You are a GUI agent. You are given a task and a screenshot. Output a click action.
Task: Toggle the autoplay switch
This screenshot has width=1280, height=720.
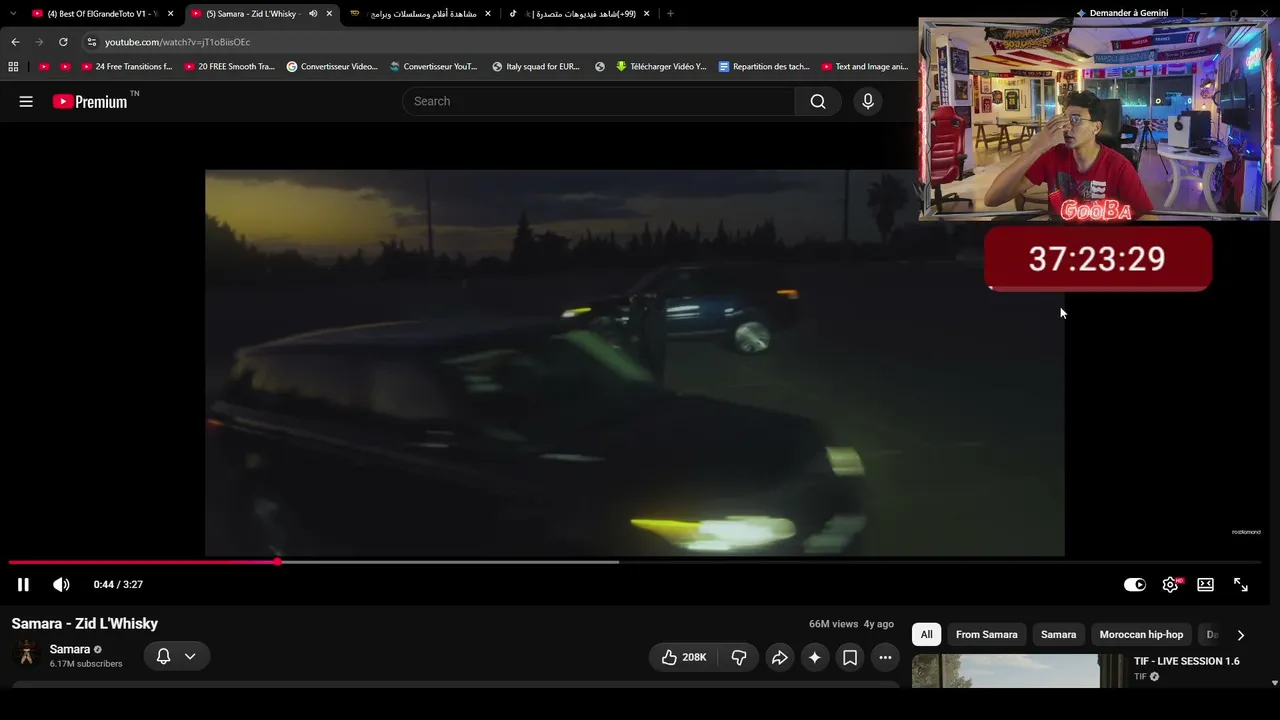tap(1134, 585)
